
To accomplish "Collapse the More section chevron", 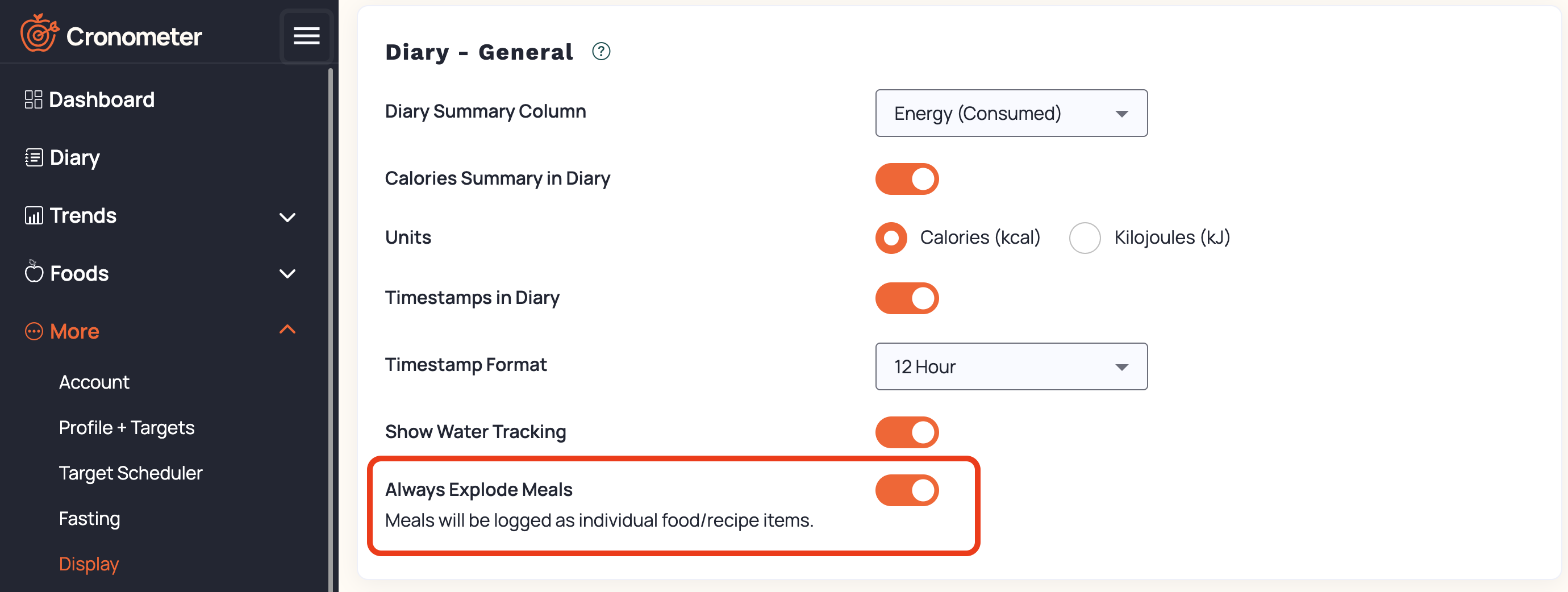I will pos(287,330).
